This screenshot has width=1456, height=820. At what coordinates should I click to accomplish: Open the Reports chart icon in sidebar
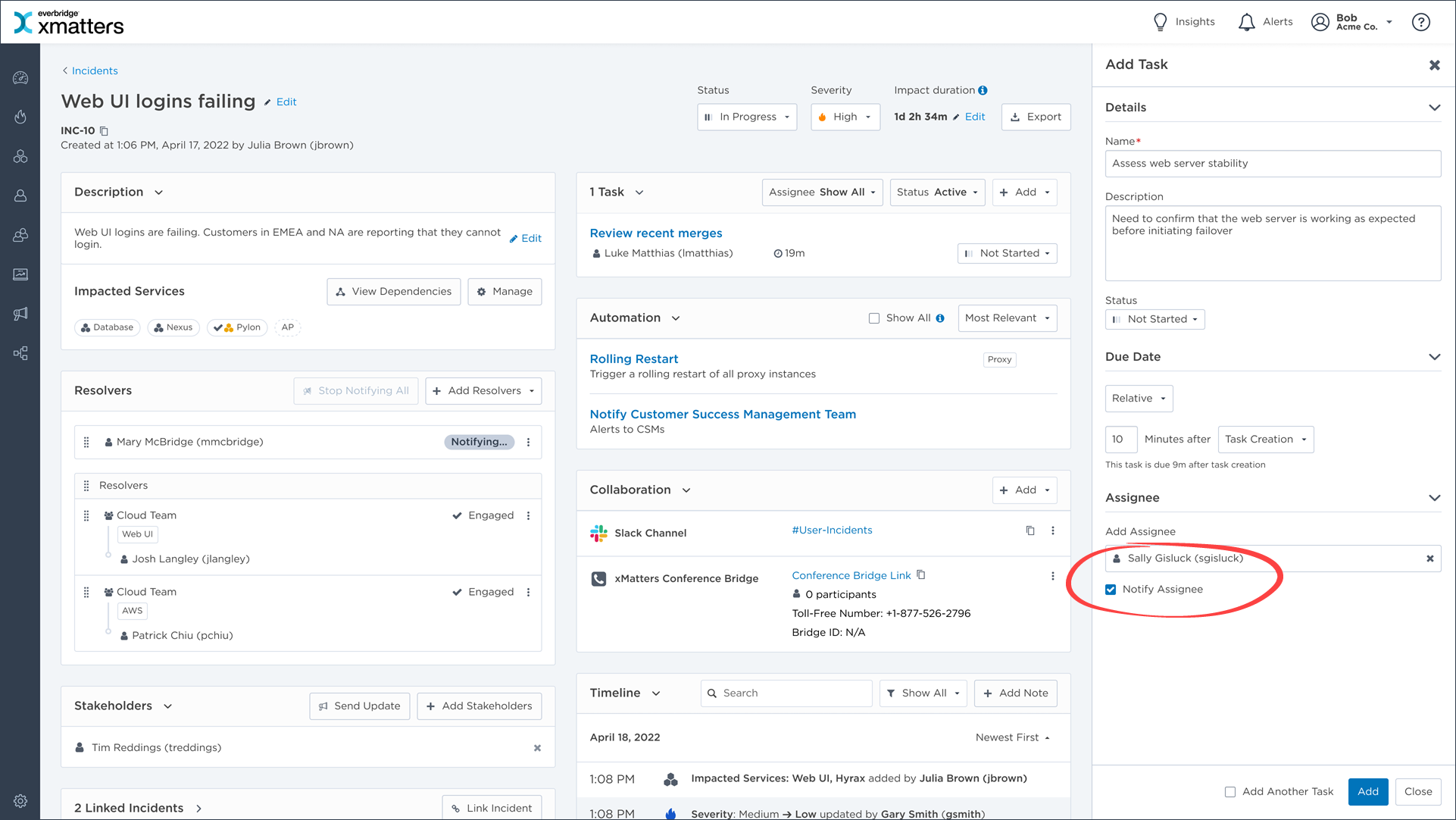pyautogui.click(x=20, y=274)
